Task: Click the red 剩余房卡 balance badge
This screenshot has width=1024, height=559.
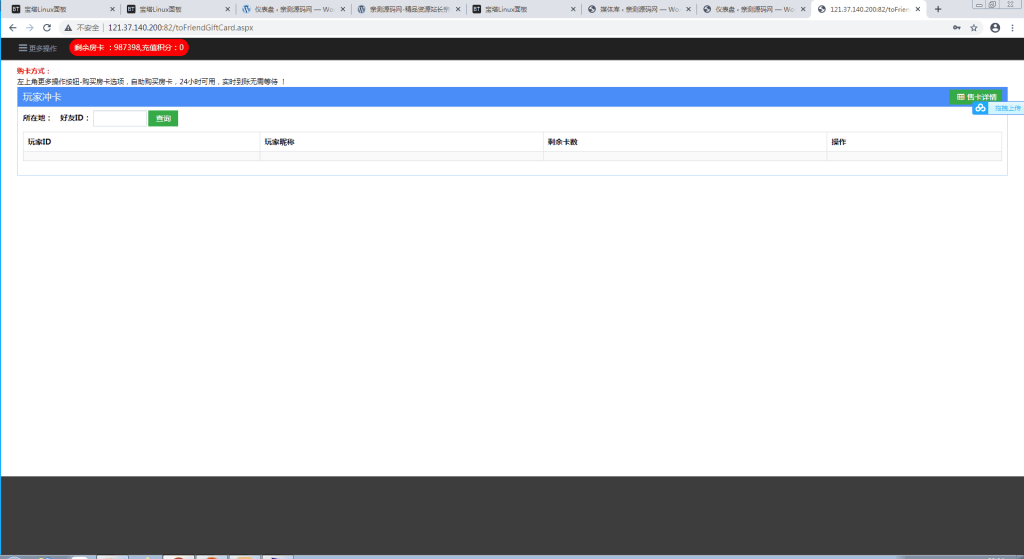Action: (x=129, y=47)
